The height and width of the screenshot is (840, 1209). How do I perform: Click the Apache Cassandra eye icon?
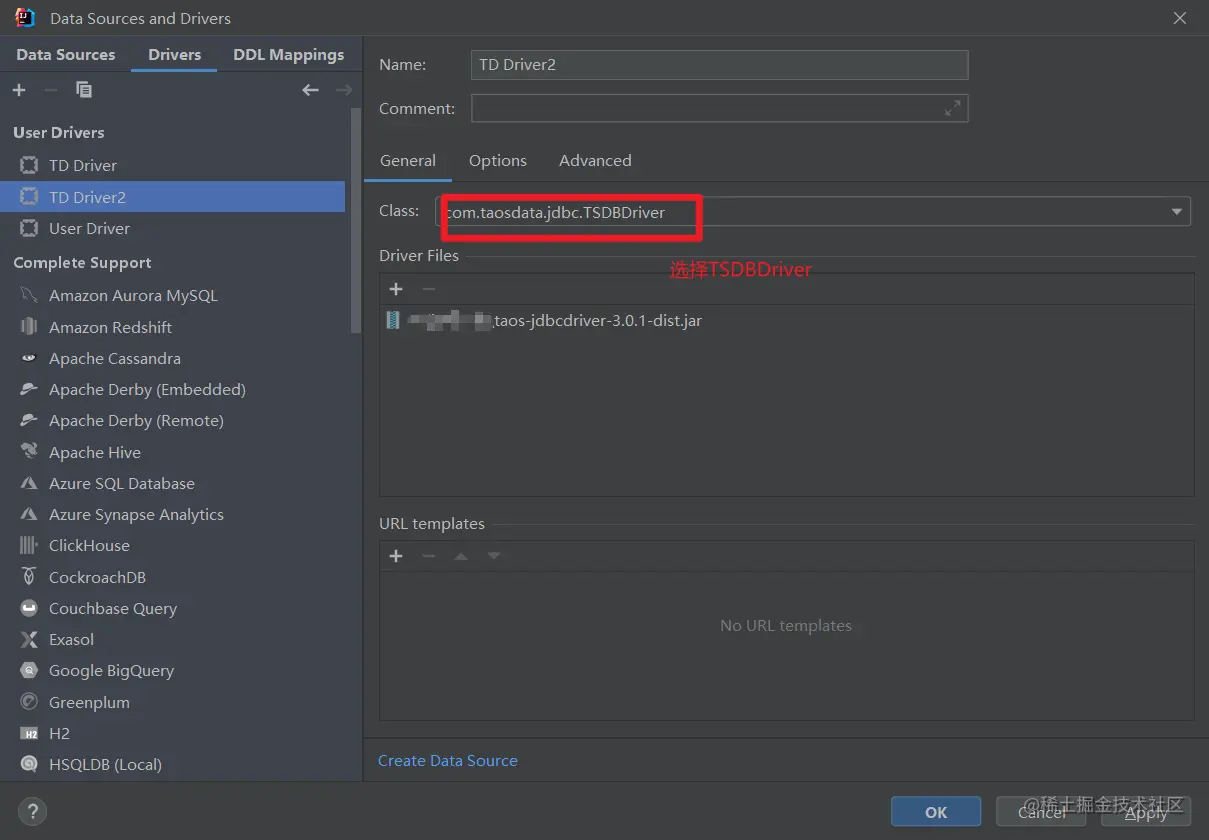click(29, 358)
